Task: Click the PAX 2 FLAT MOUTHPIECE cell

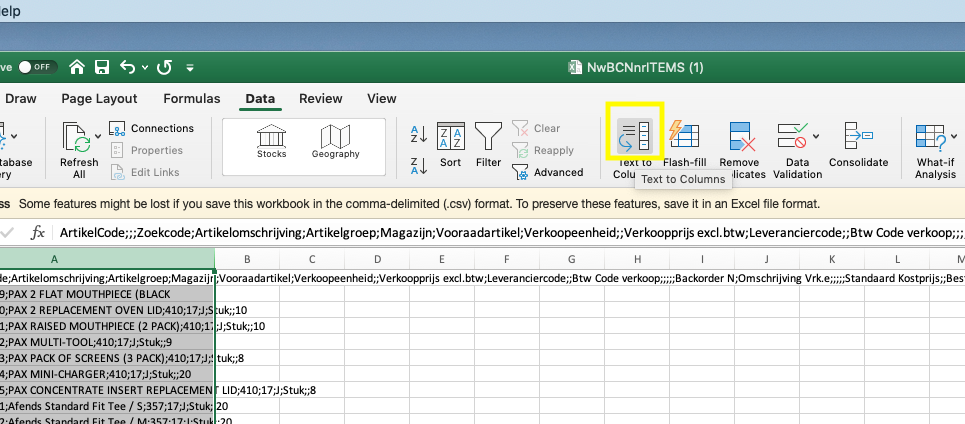Action: pyautogui.click(x=107, y=294)
